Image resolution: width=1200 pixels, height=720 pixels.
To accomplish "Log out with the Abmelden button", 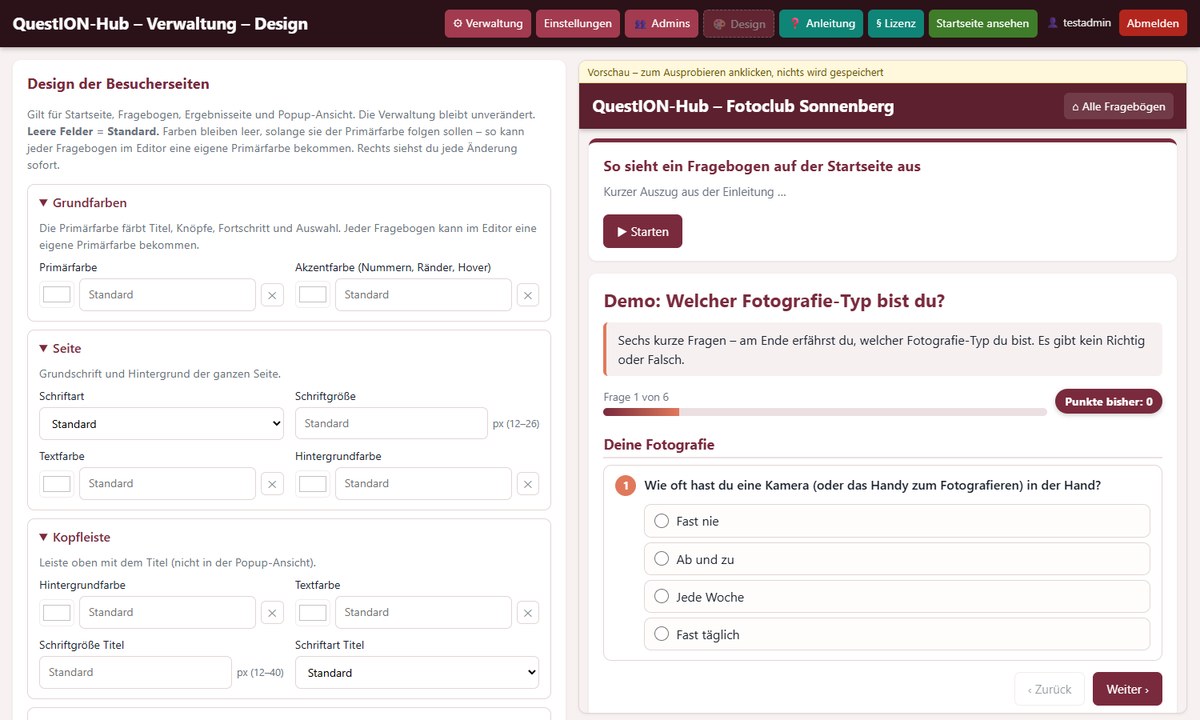I will pos(1153,24).
